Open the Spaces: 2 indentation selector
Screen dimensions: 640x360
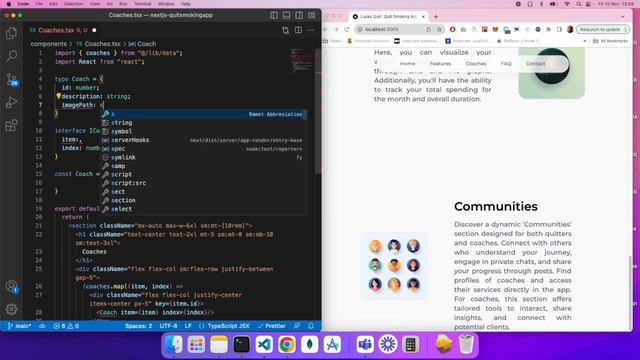point(138,326)
